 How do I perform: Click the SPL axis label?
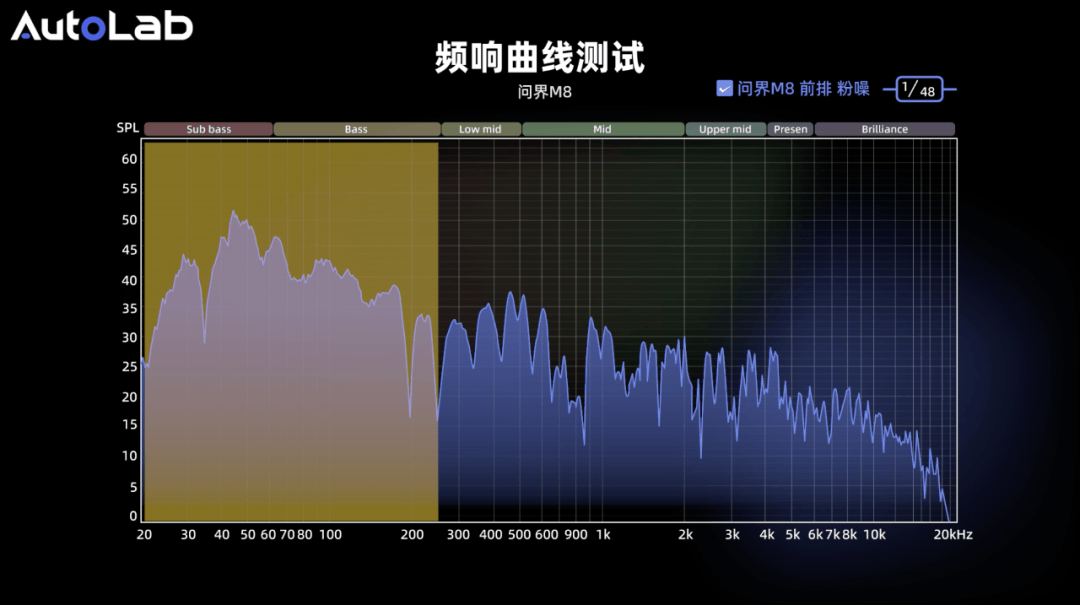click(127, 128)
